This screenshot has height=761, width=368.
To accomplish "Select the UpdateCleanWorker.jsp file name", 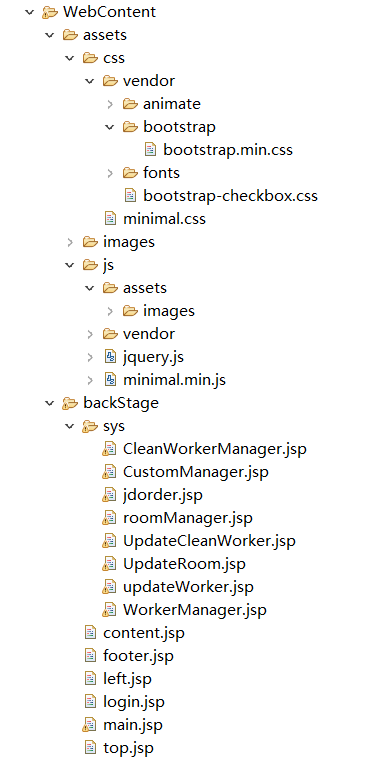I will [210, 541].
